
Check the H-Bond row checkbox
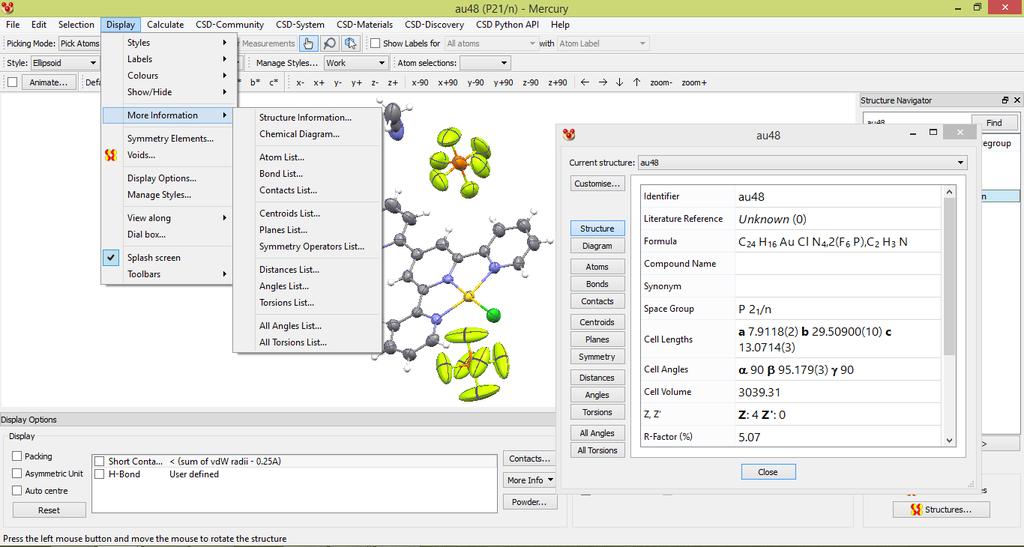tap(99, 474)
